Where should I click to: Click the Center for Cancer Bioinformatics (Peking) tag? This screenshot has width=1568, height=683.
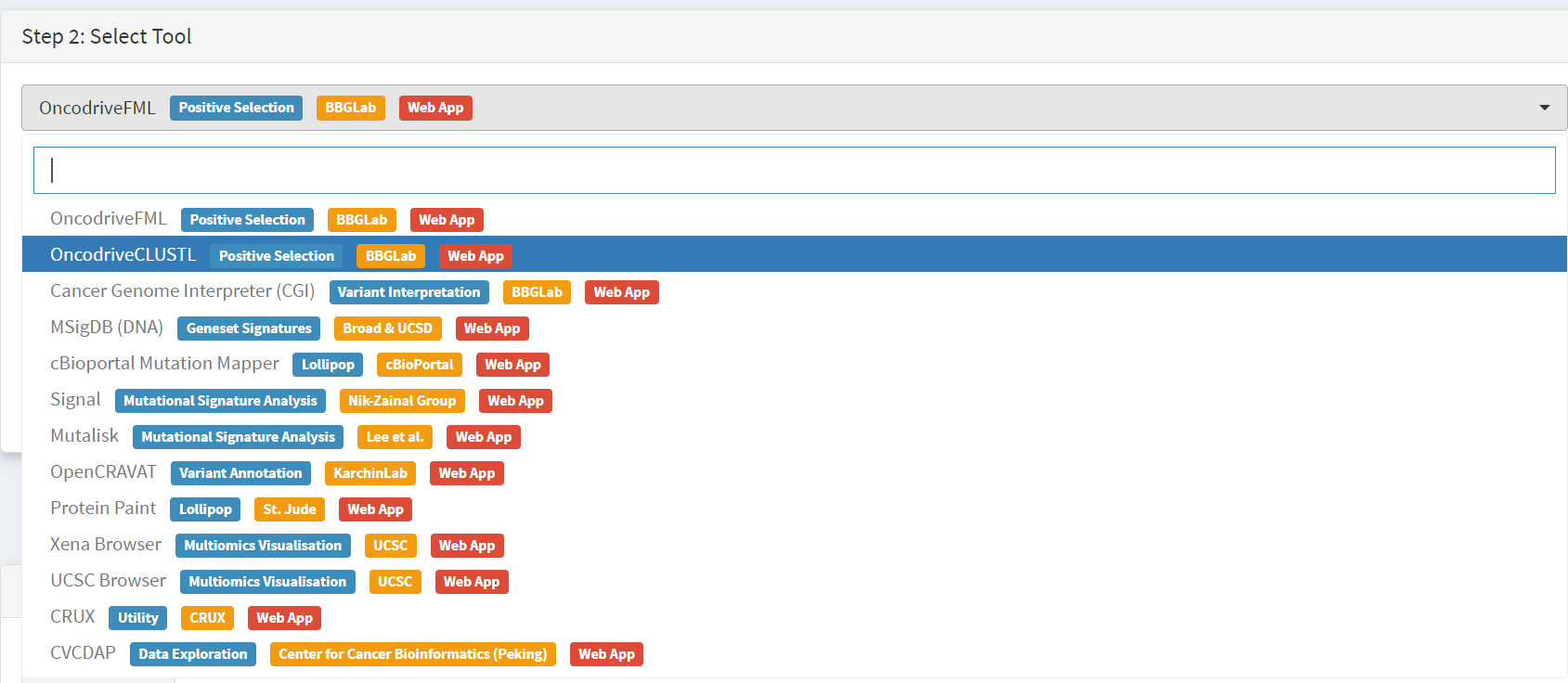(x=413, y=654)
